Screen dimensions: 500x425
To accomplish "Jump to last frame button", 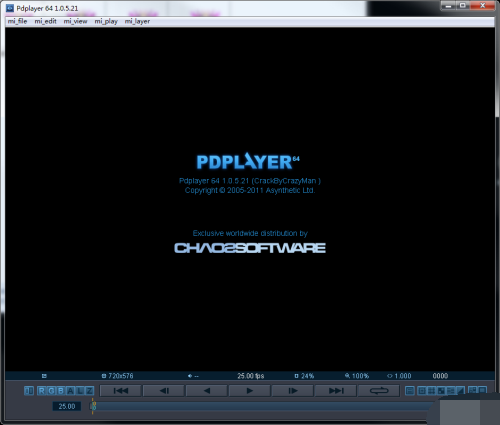I will (x=335, y=391).
